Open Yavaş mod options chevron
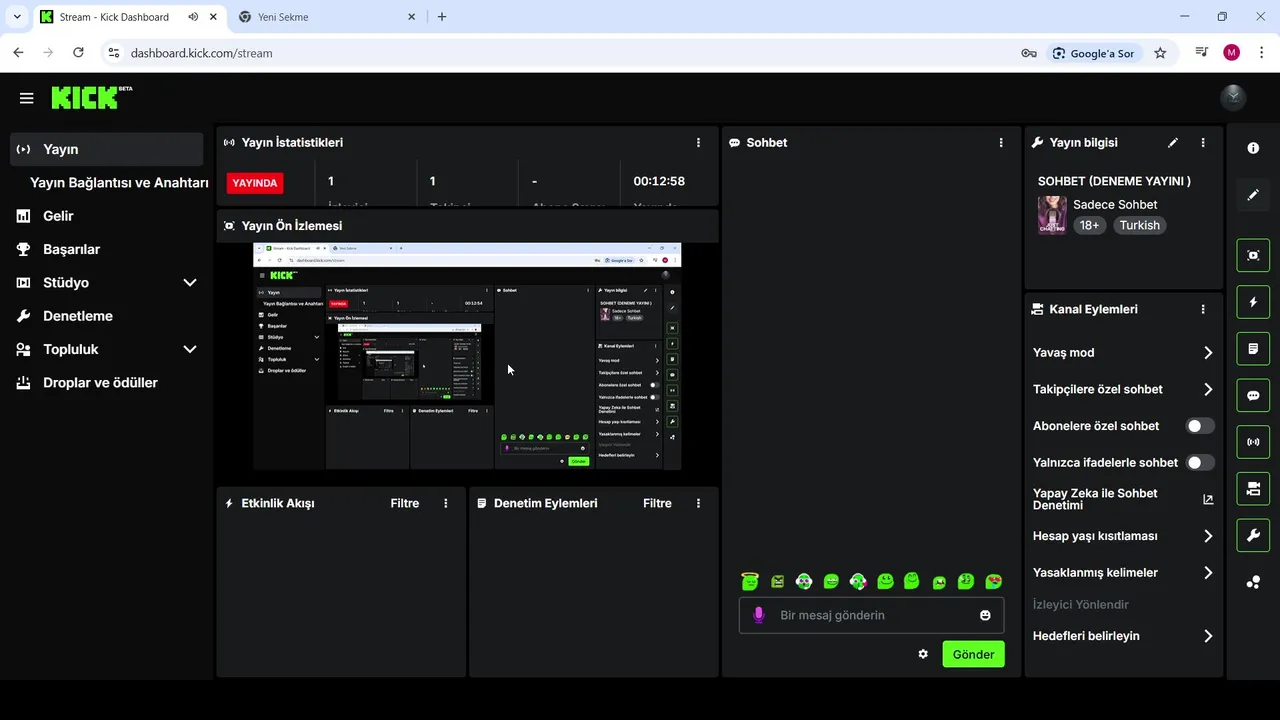1280x720 pixels. point(1208,353)
